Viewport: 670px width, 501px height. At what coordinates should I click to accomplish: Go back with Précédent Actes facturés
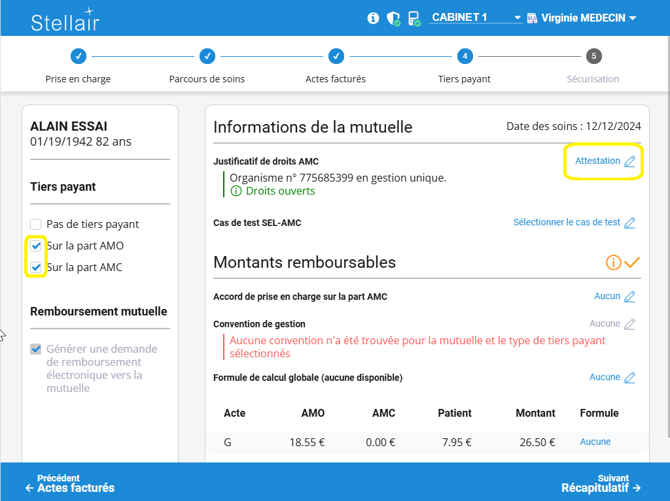coord(70,483)
